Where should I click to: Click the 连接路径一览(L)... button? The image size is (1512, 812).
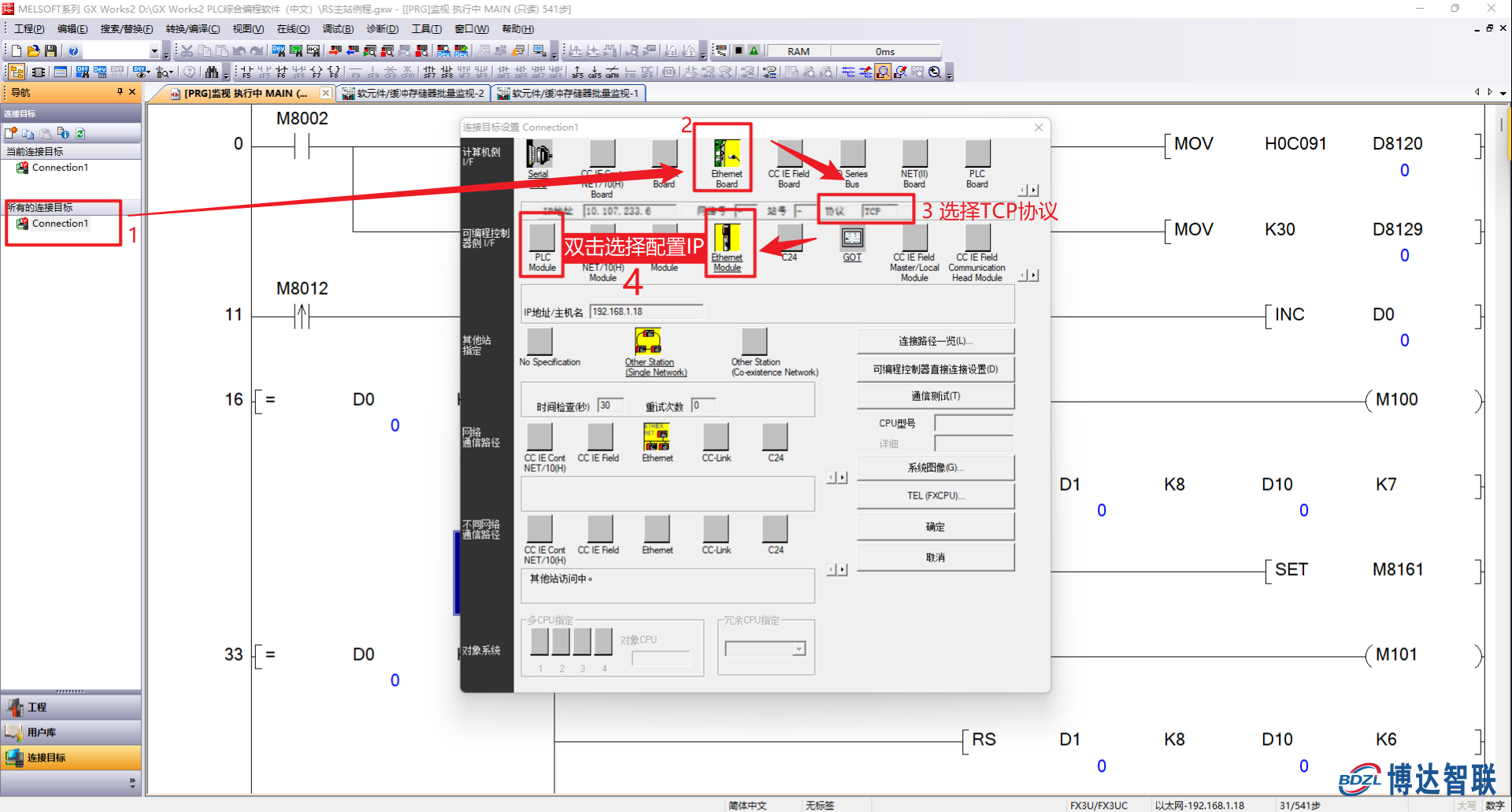coord(936,341)
